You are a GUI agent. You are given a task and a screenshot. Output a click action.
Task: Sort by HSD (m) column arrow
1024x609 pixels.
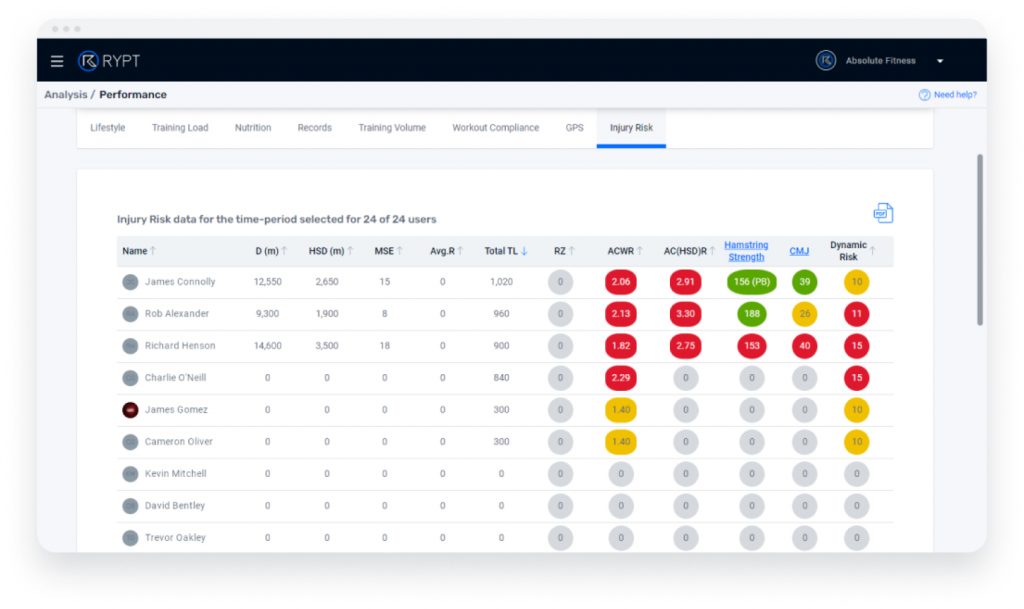coord(350,251)
